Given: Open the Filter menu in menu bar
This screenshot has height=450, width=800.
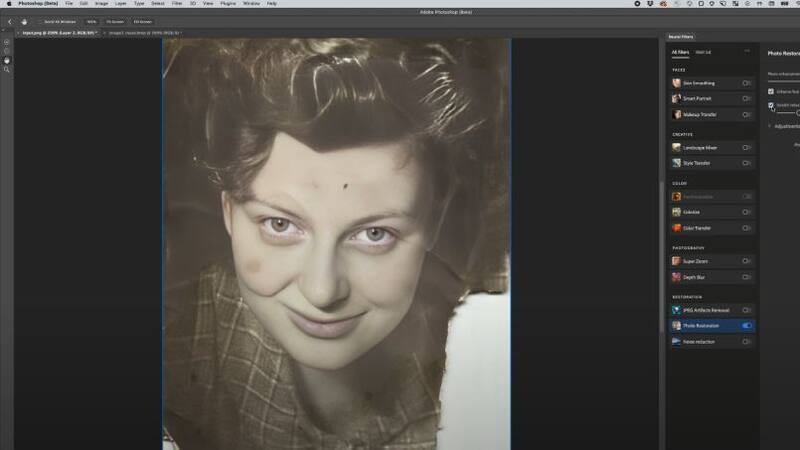Looking at the screenshot, I should point(177,4).
